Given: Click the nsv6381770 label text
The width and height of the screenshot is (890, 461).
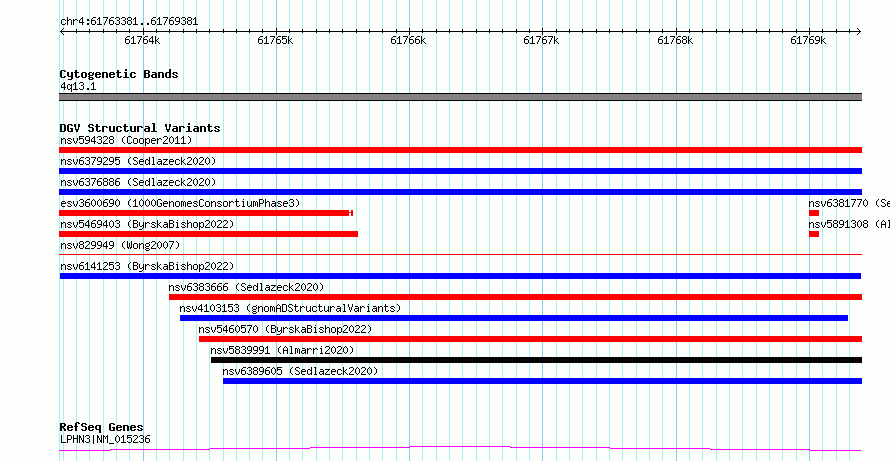Looking at the screenshot, I should 849,203.
